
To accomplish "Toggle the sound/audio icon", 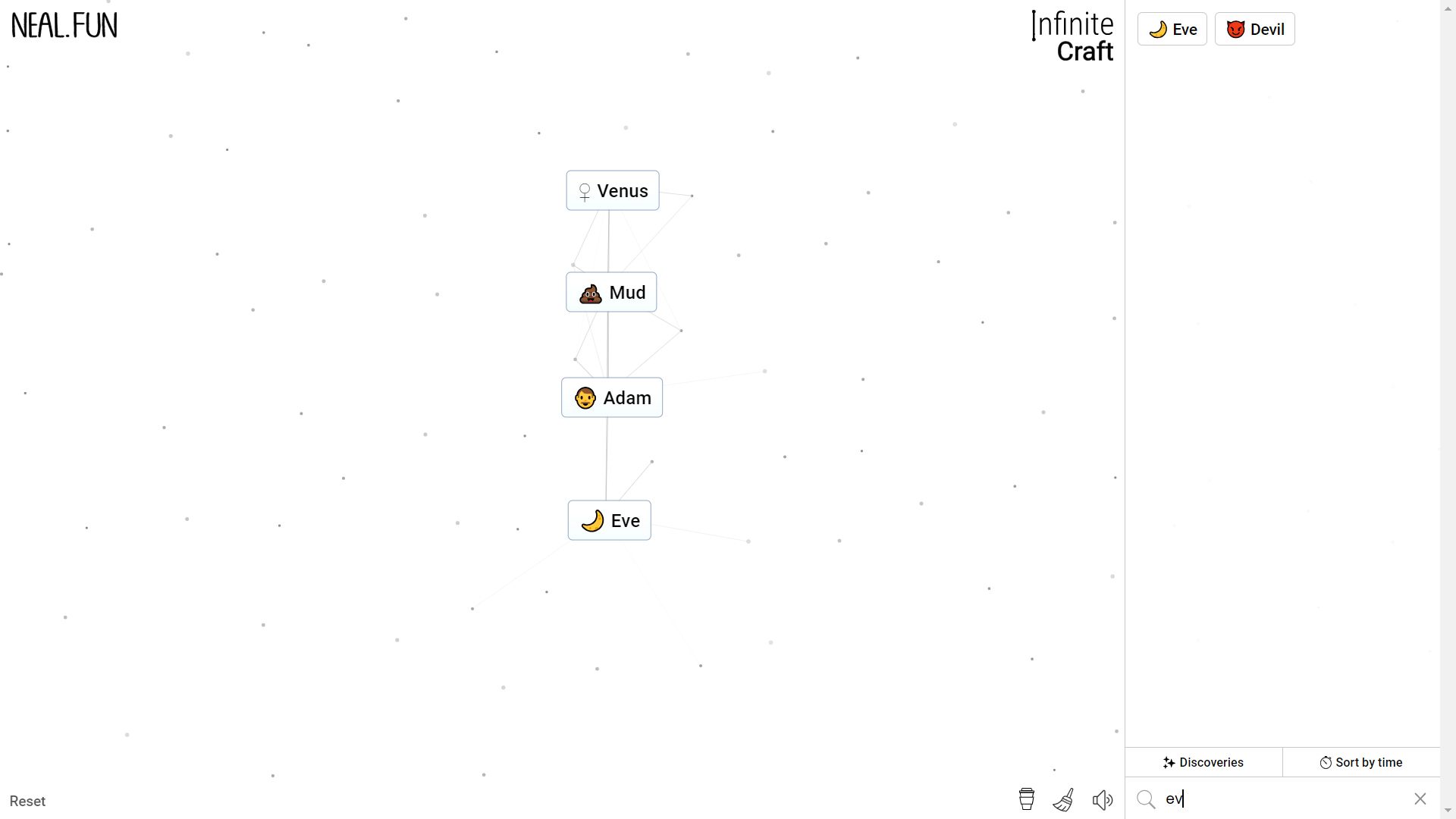I will coord(1104,800).
